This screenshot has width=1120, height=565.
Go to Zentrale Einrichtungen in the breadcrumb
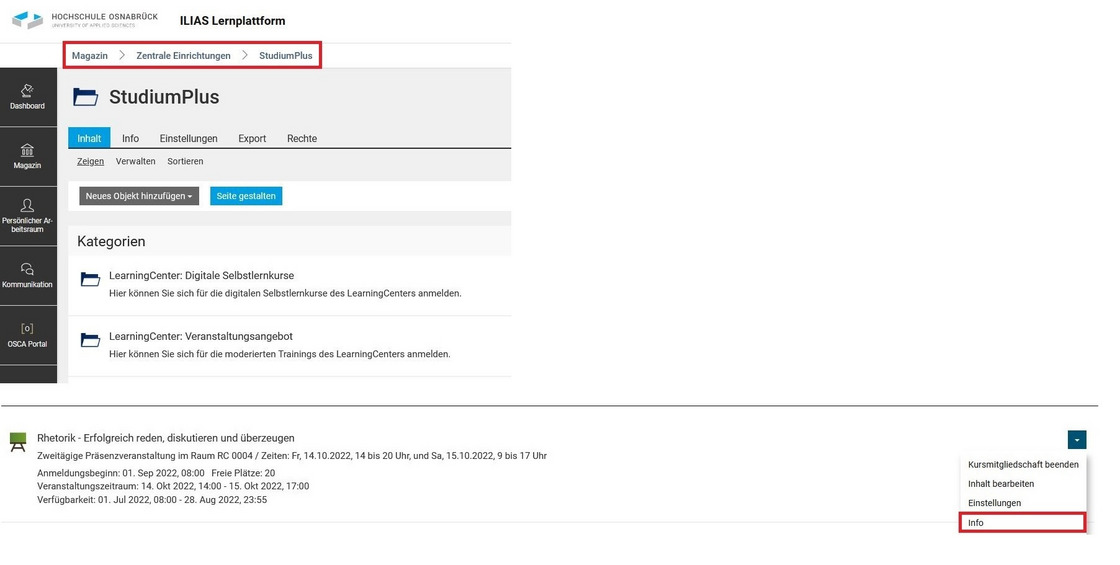pyautogui.click(x=183, y=56)
